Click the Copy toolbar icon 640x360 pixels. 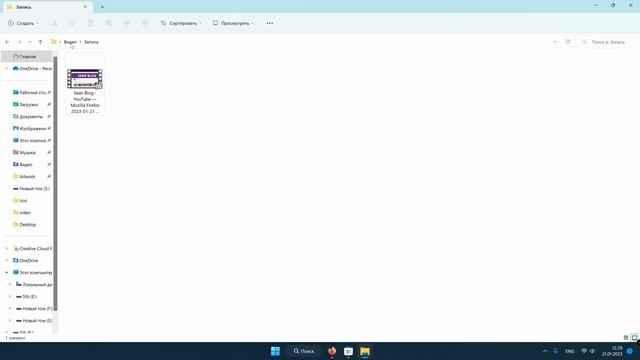point(73,23)
